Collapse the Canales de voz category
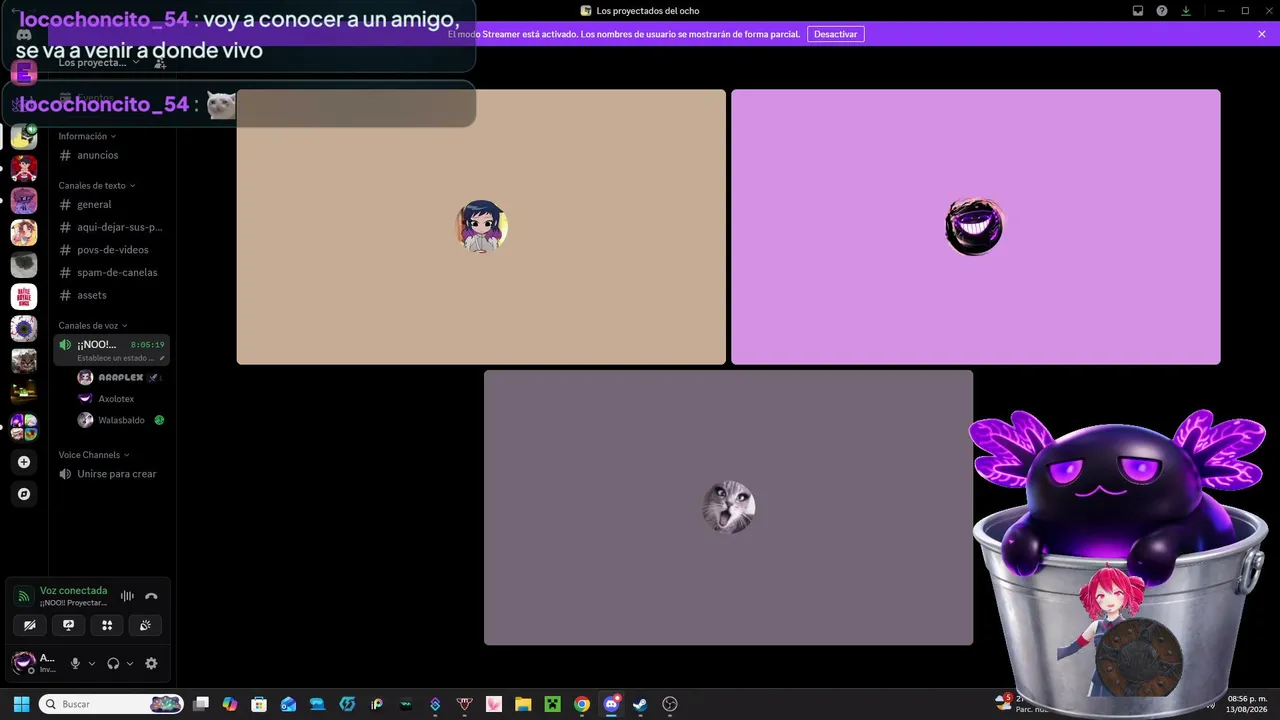 [93, 325]
